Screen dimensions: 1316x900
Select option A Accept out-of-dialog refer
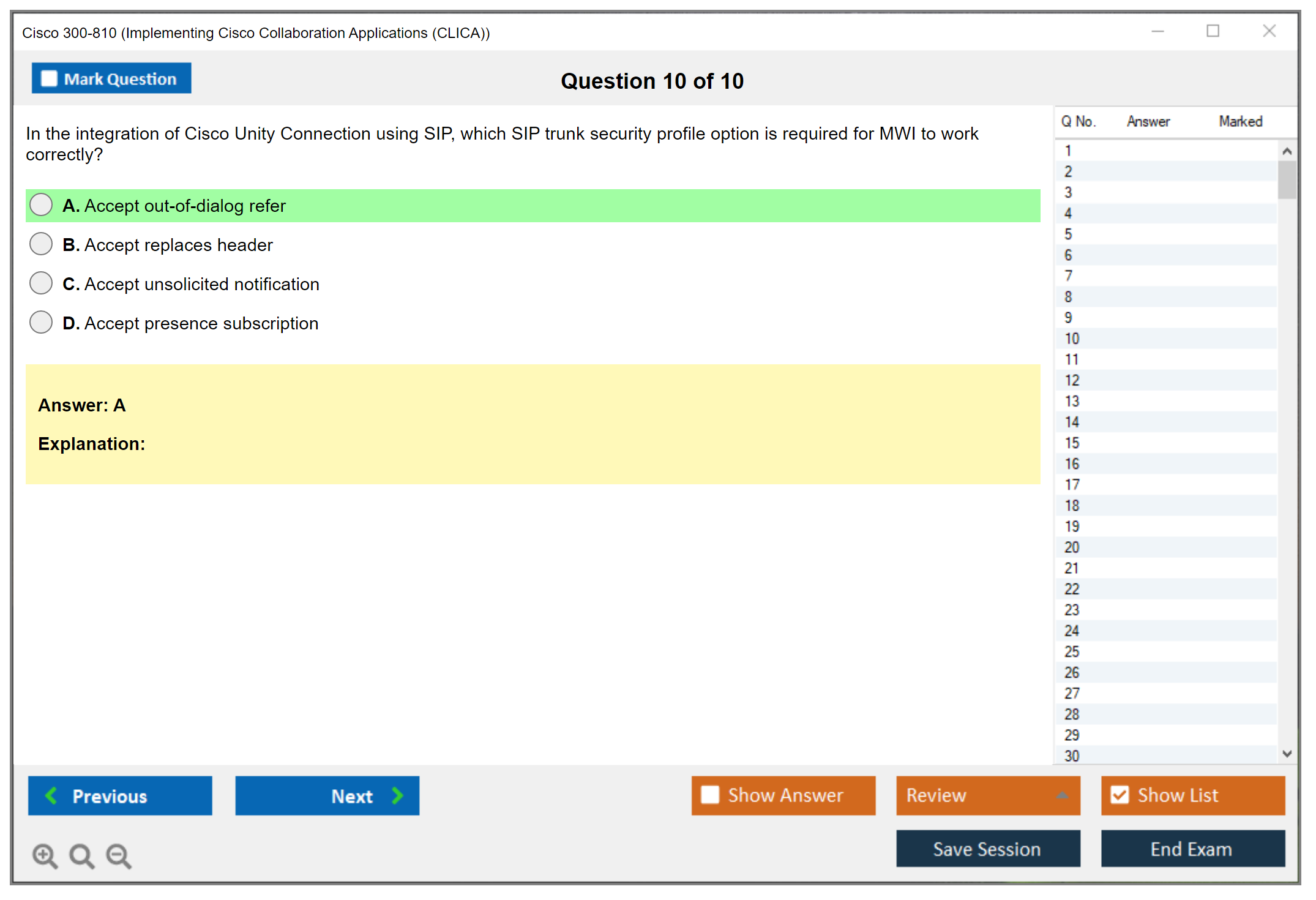41,205
